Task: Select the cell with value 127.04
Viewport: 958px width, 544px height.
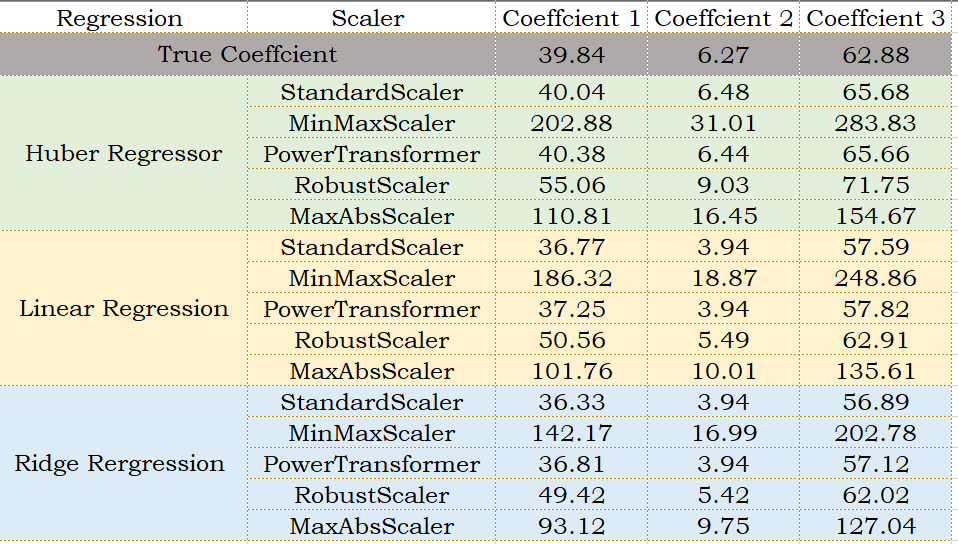Action: [876, 527]
